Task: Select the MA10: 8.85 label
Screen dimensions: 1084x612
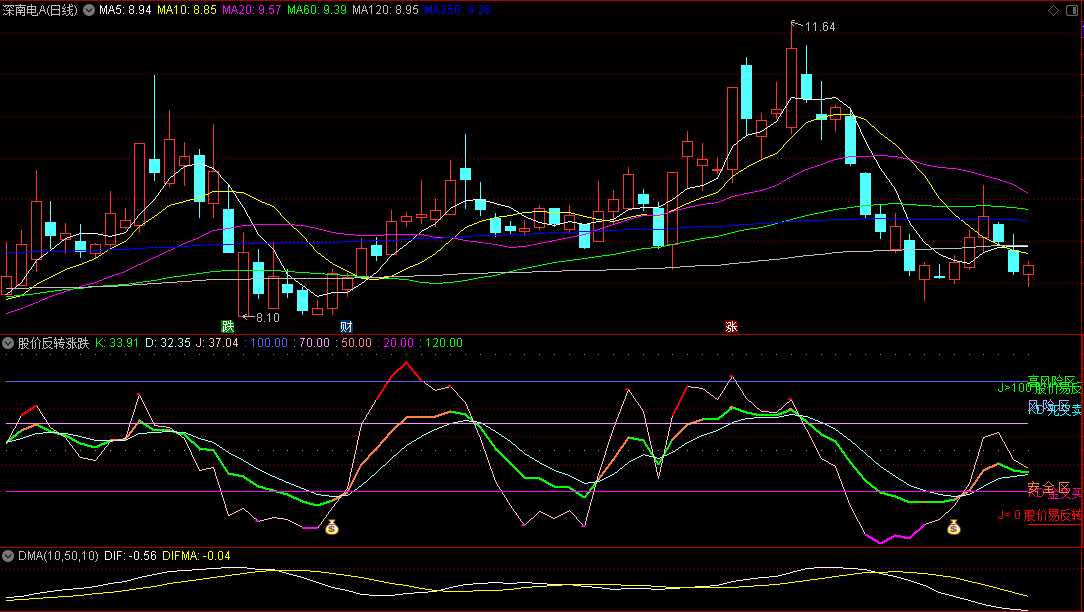Action: [187, 10]
